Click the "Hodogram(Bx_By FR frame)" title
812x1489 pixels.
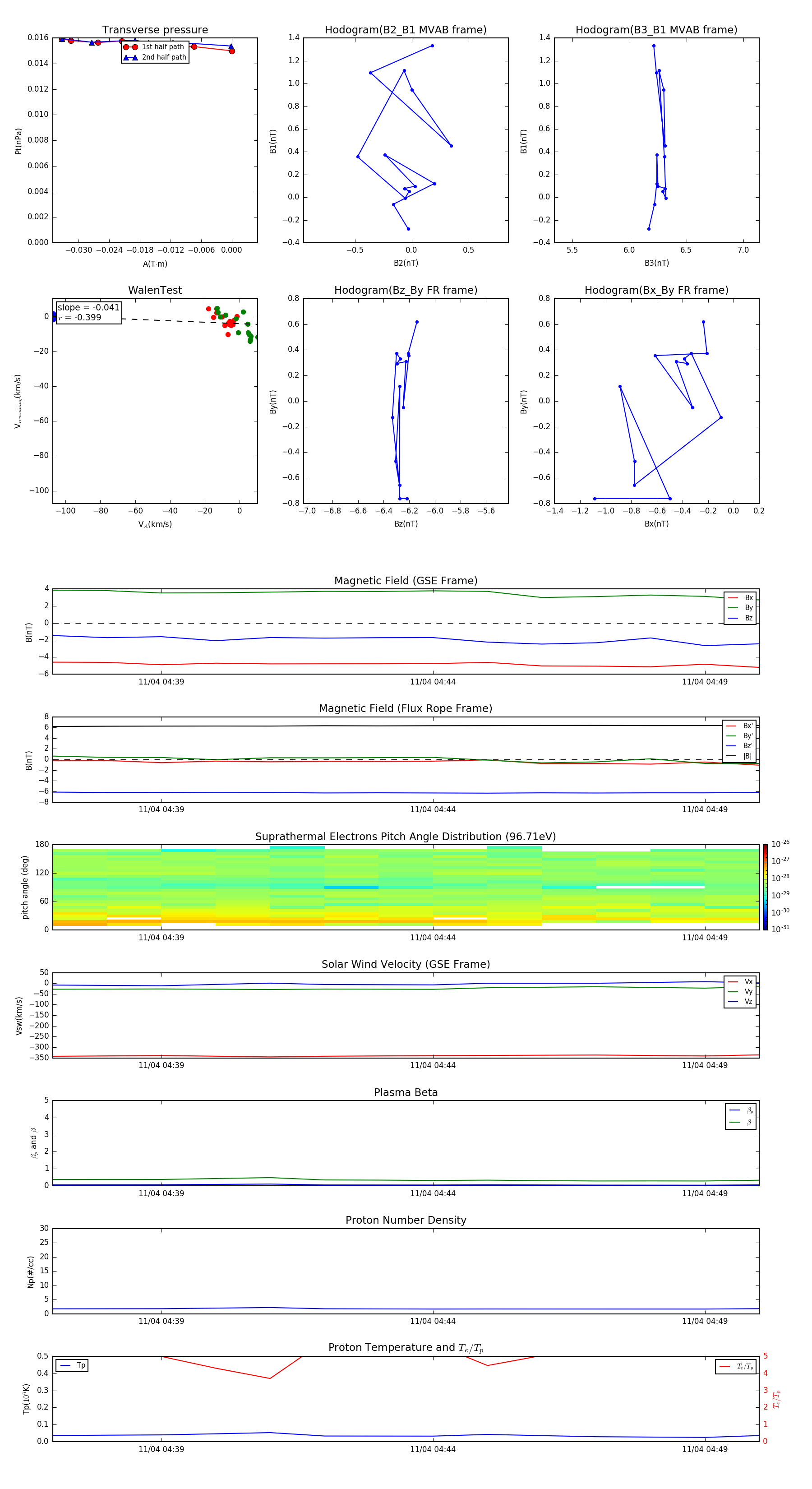tap(656, 290)
